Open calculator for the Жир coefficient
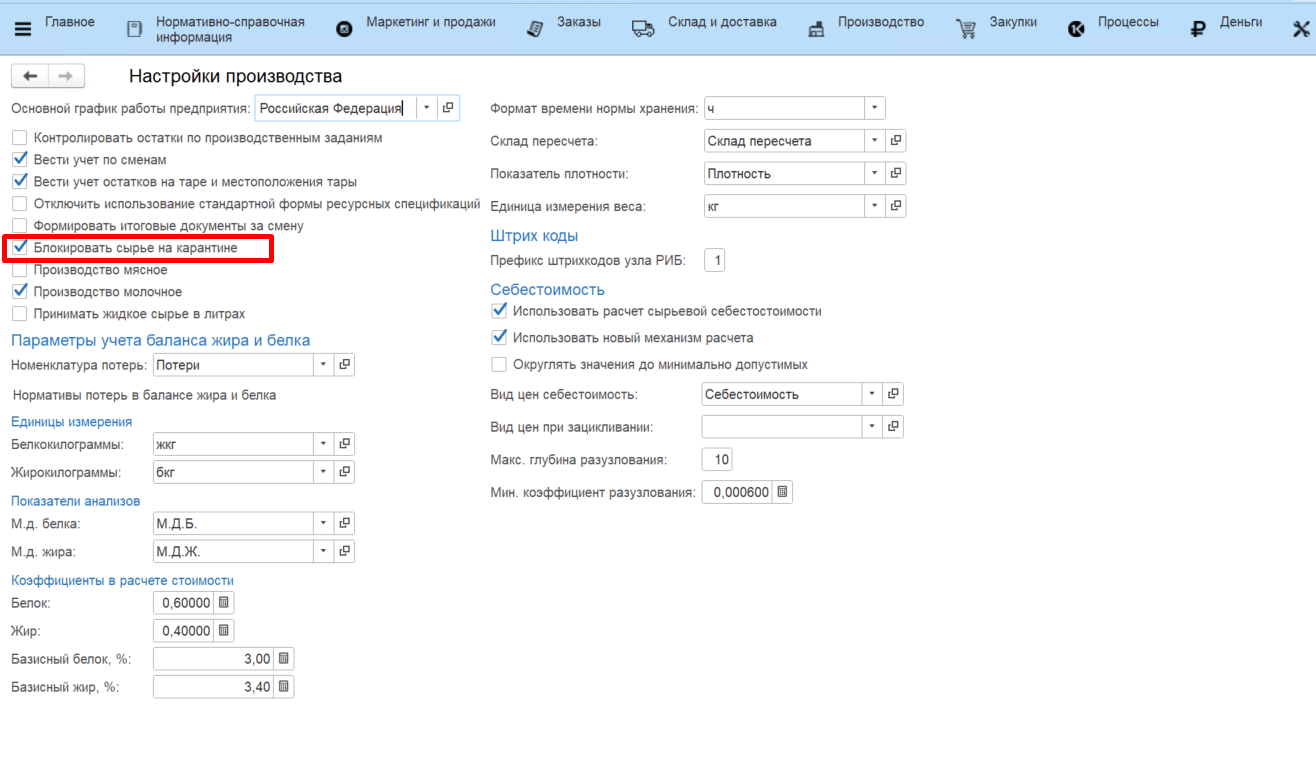 click(x=224, y=631)
